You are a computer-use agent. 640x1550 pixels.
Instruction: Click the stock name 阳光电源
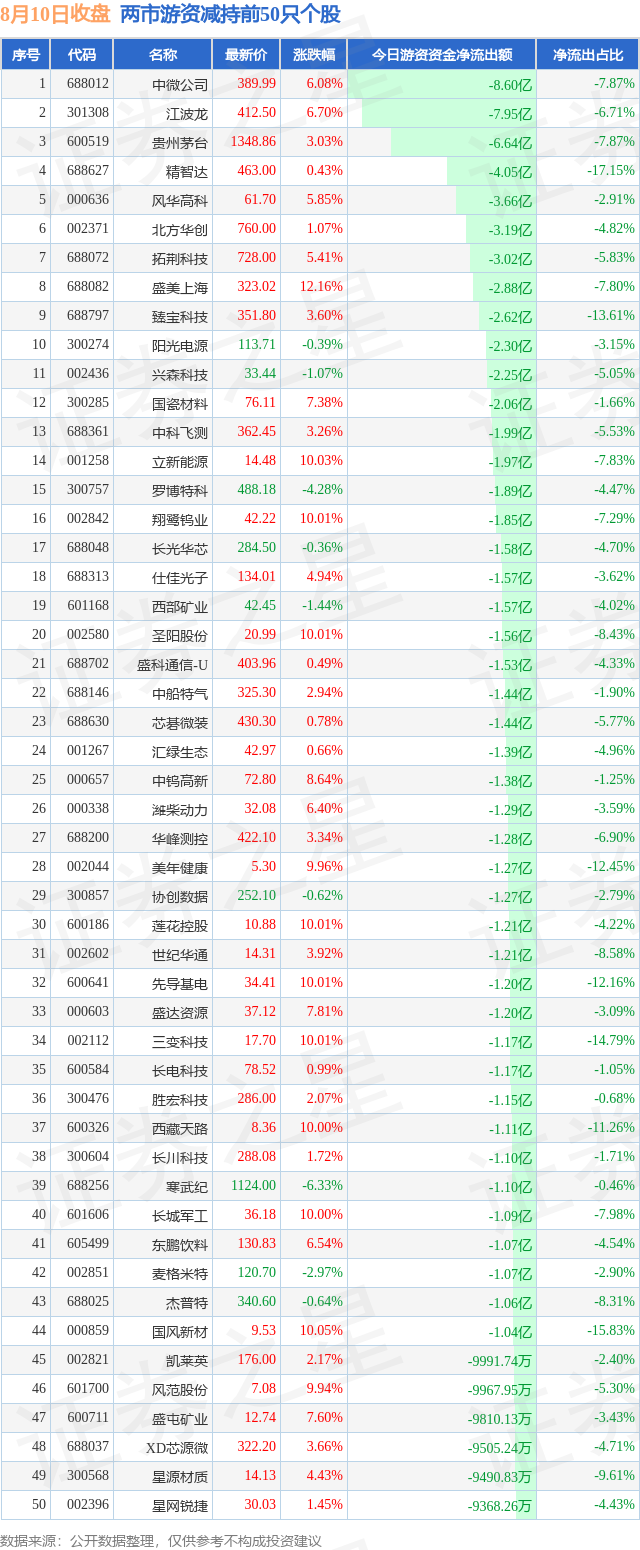[x=180, y=345]
